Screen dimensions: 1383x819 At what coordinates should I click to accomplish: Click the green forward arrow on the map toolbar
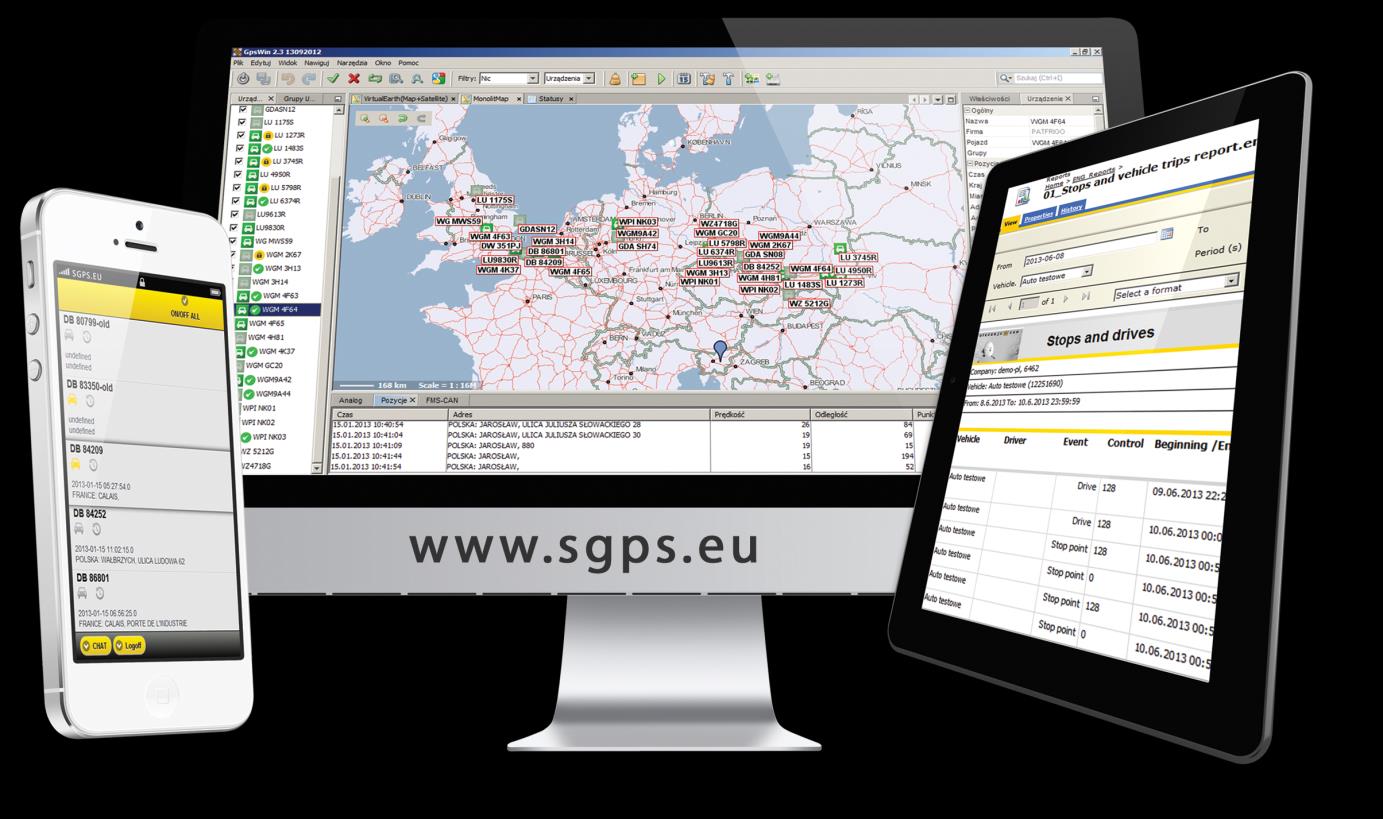(x=402, y=118)
